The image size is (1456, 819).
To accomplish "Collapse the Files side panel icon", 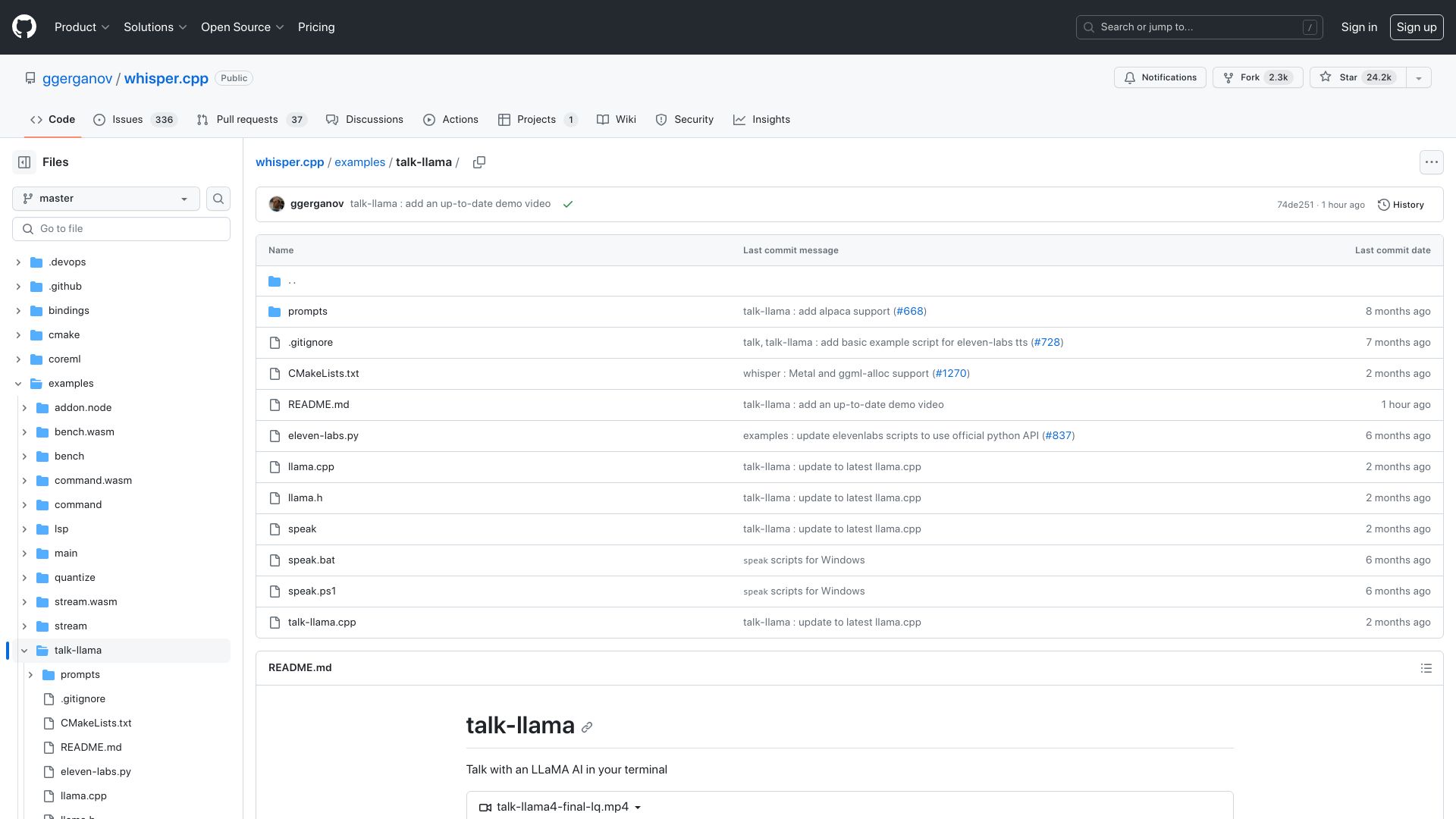I will pyautogui.click(x=24, y=162).
